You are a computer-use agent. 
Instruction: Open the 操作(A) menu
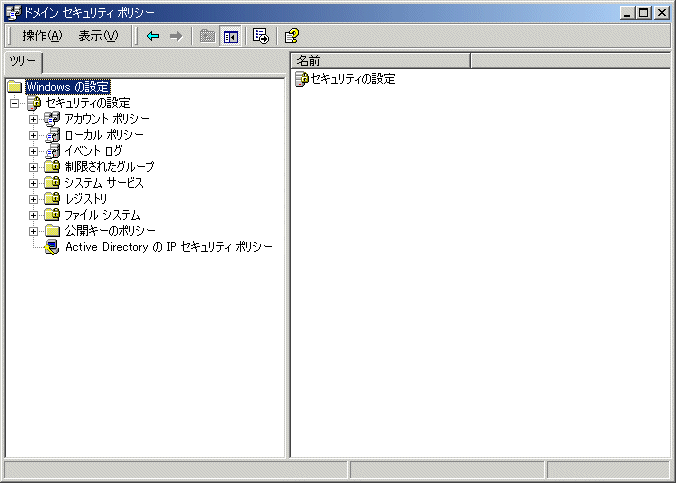click(x=42, y=36)
